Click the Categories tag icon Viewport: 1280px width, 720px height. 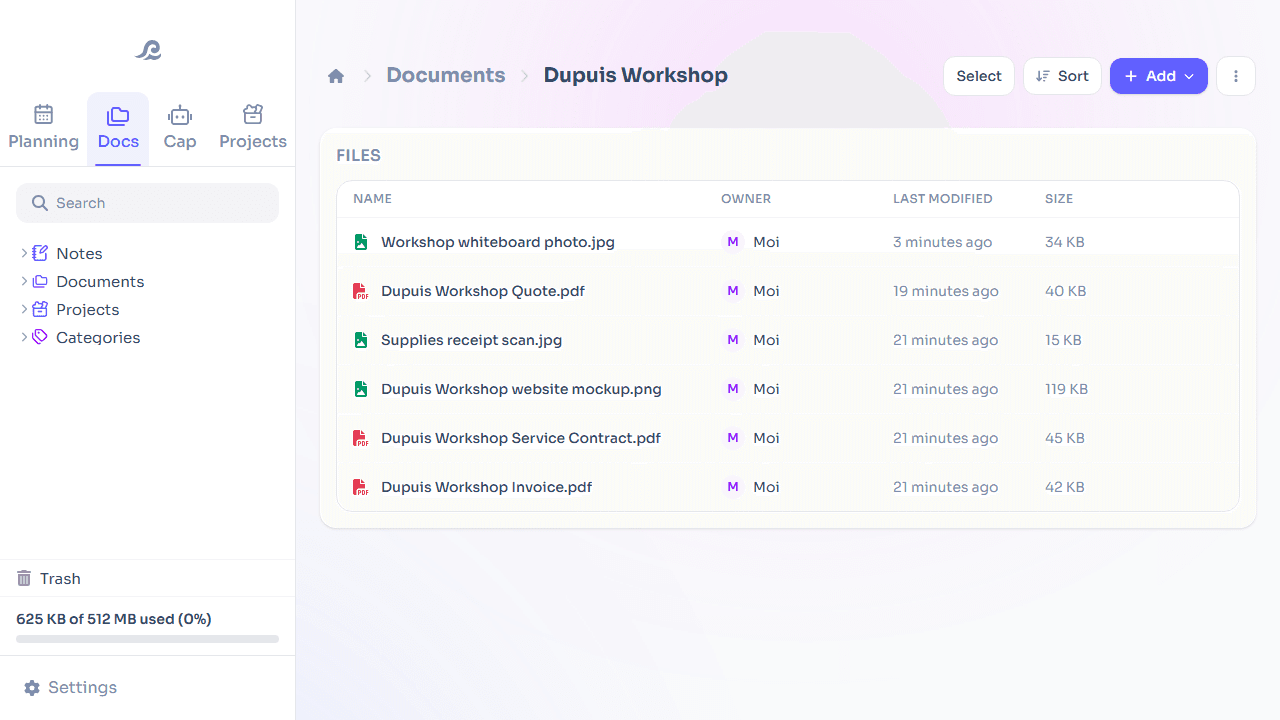(x=40, y=337)
